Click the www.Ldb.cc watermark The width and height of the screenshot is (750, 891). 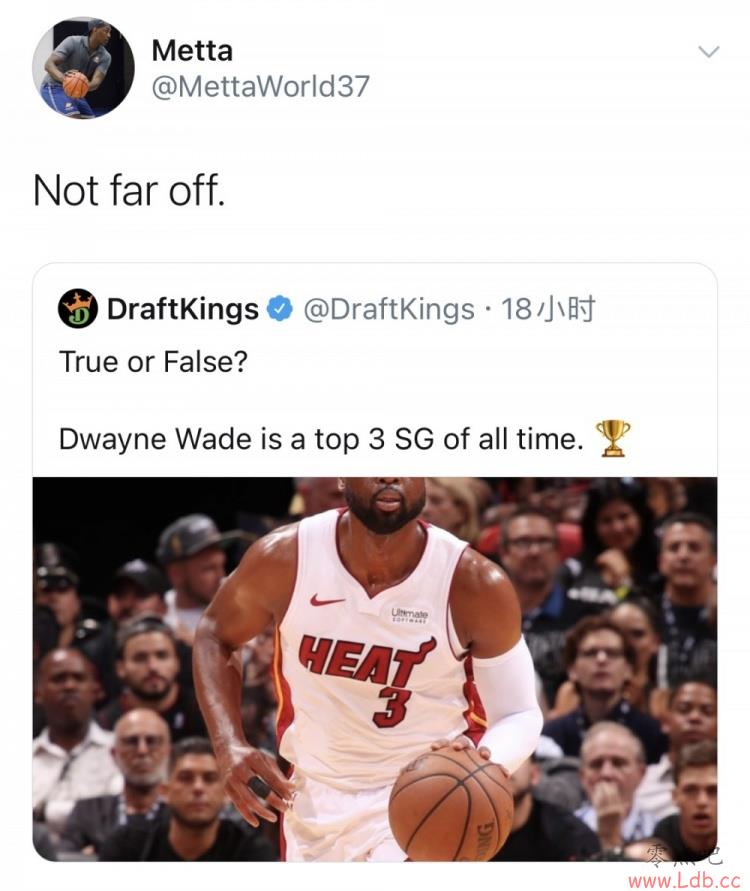point(684,880)
